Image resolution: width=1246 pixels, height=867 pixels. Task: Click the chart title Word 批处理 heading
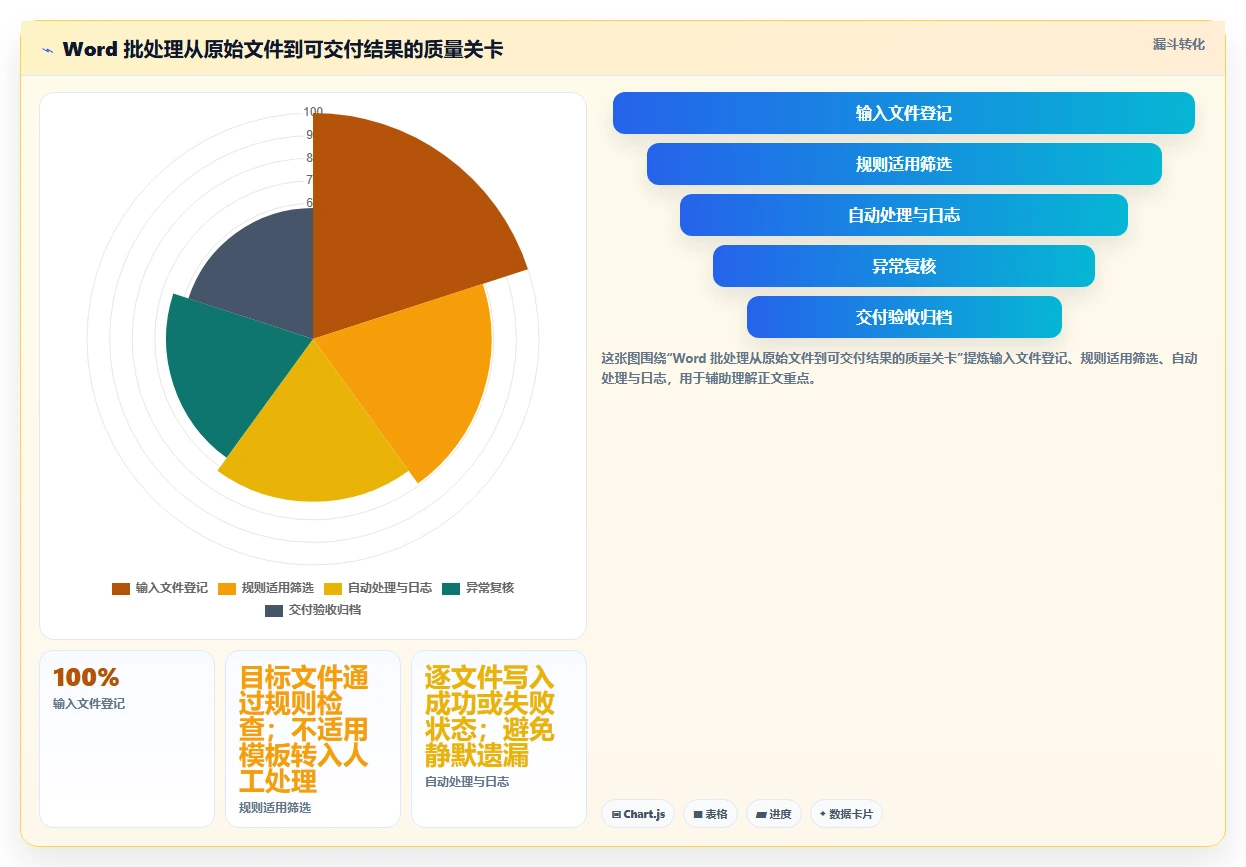pos(283,49)
